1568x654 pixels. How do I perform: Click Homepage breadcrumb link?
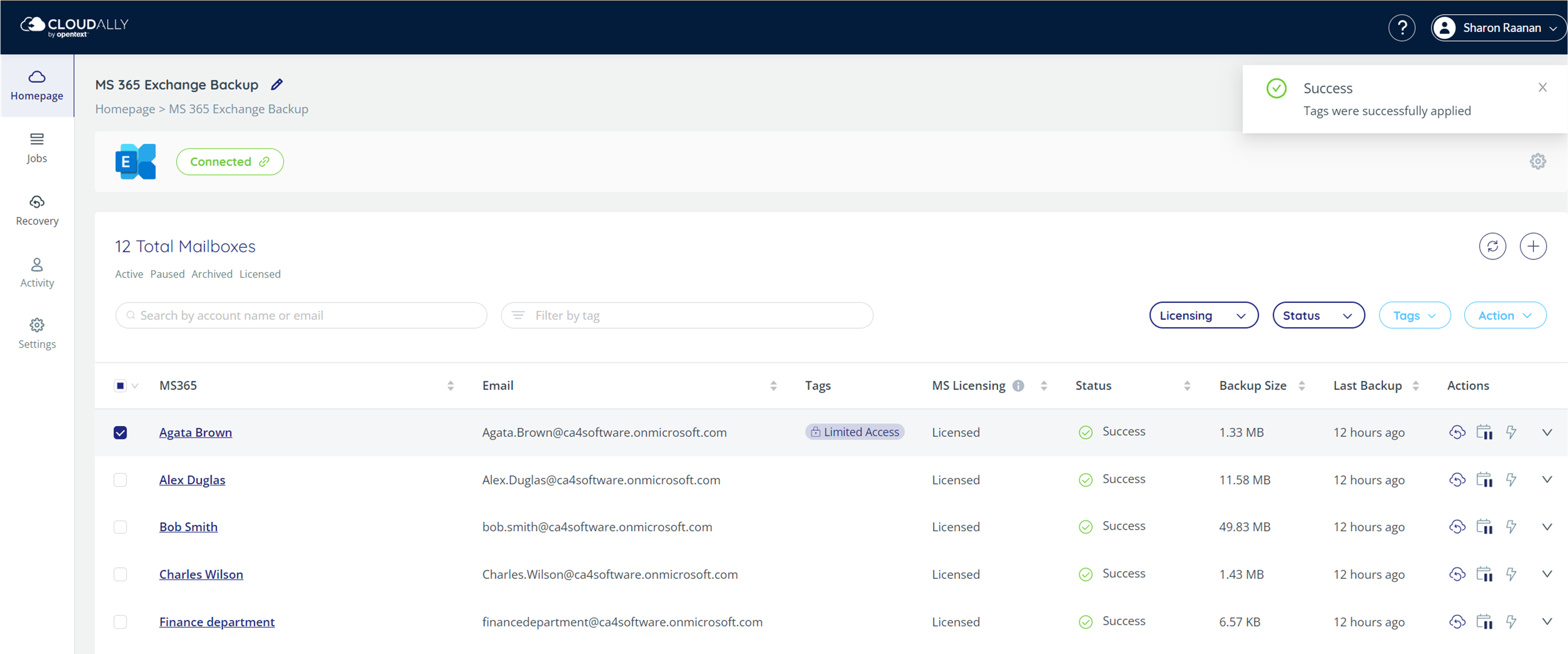[125, 109]
